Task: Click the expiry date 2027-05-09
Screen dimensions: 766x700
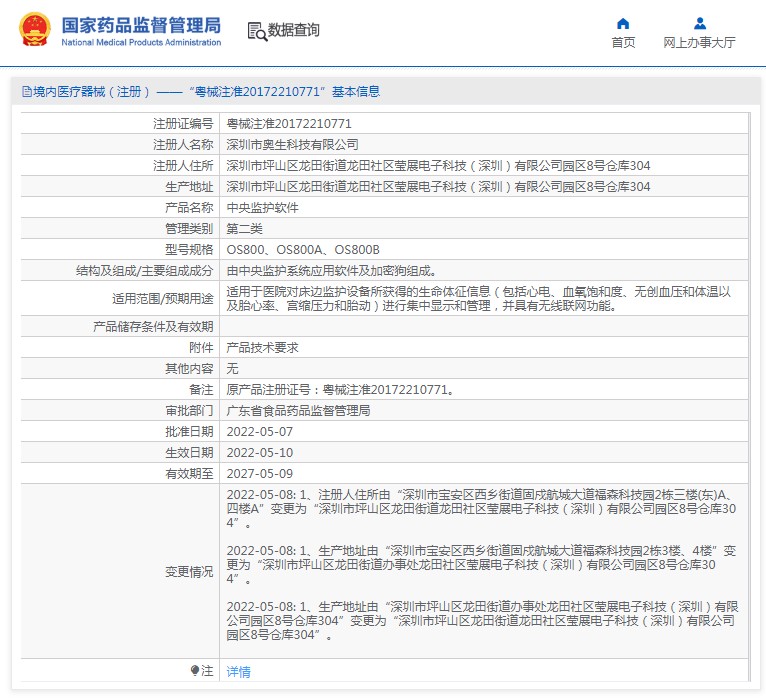Action: click(x=260, y=474)
